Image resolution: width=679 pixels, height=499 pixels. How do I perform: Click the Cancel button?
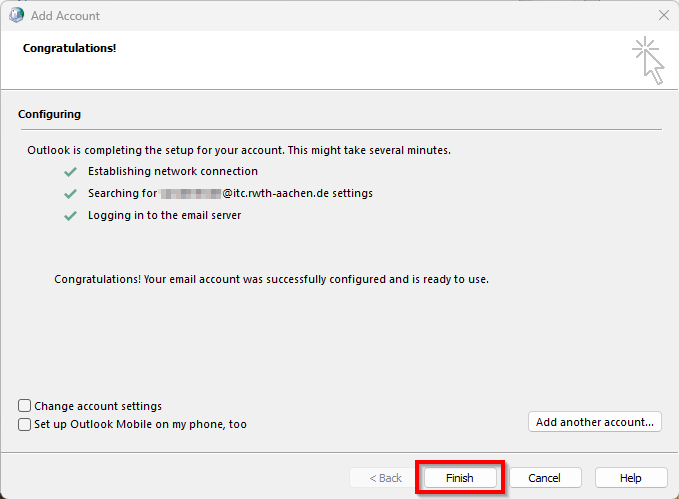pos(544,478)
